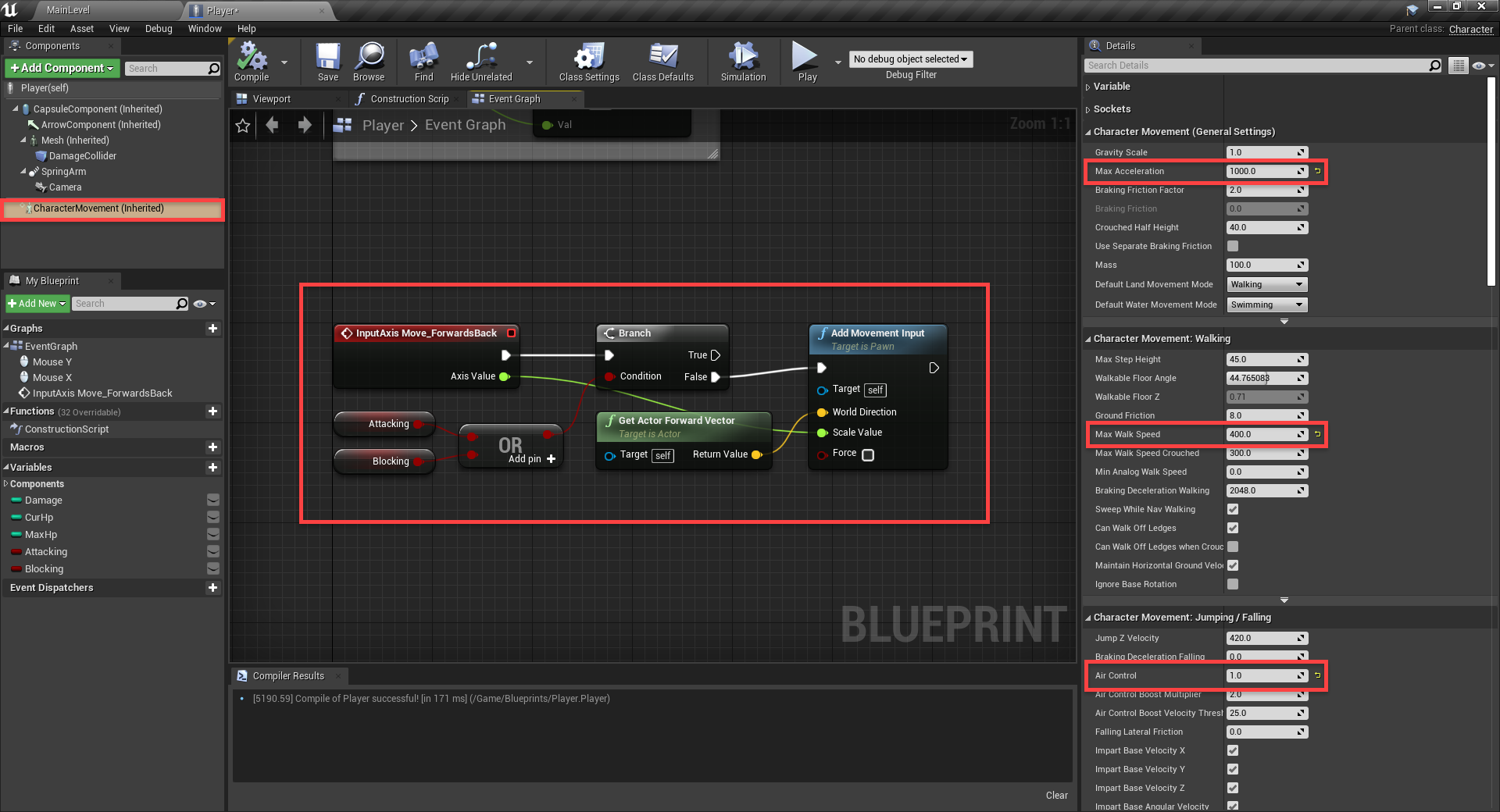
Task: Toggle Impart Base Velocity Y
Action: click(x=1233, y=769)
